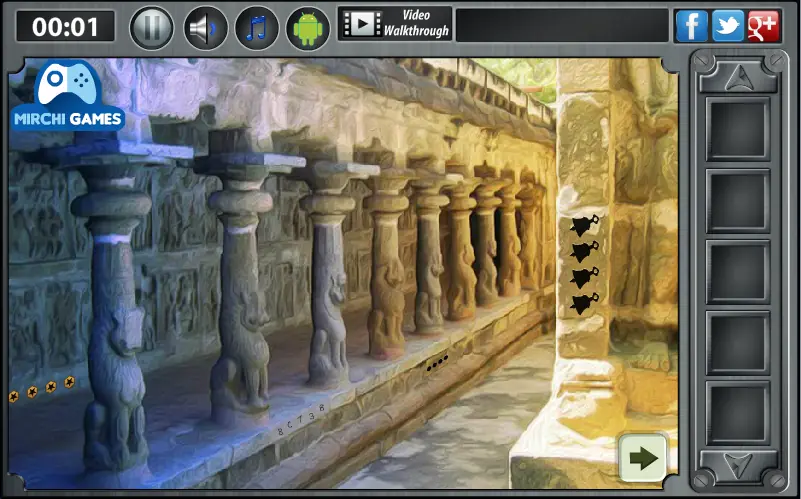
Task: Click the Mirchi Games logo
Action: coord(67,96)
